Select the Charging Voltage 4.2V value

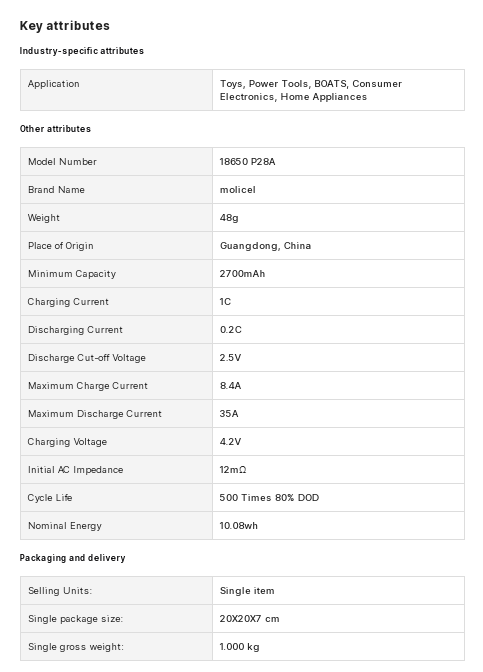click(230, 441)
